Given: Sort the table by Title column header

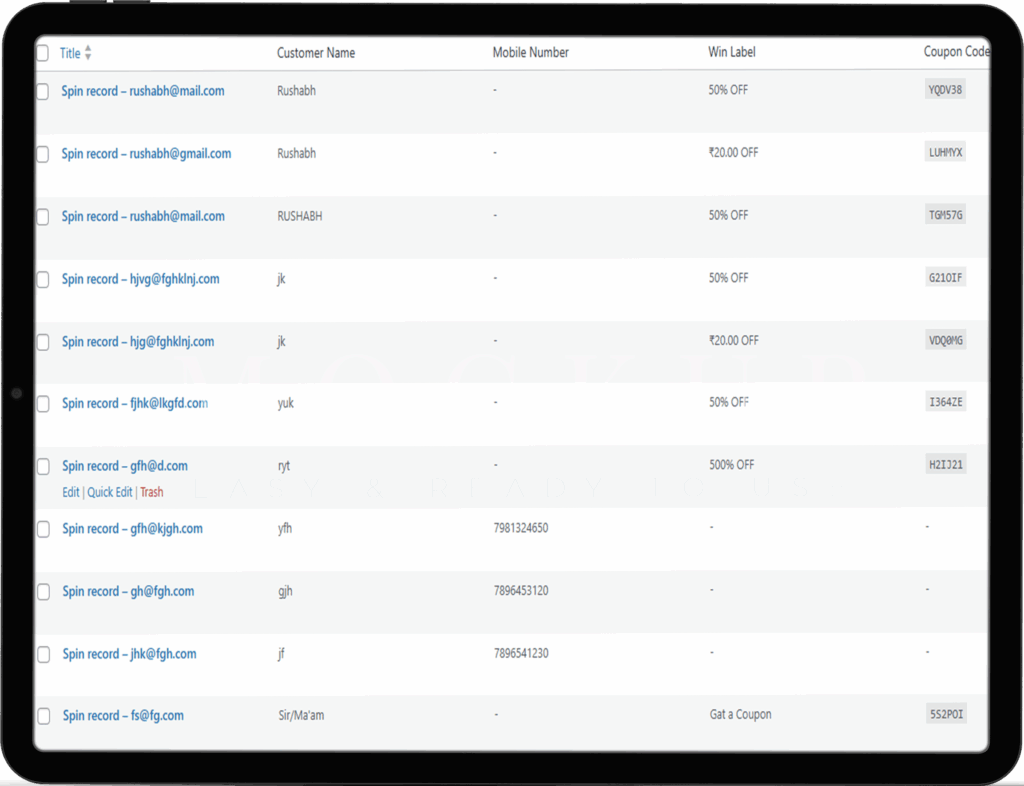Looking at the screenshot, I should (70, 53).
